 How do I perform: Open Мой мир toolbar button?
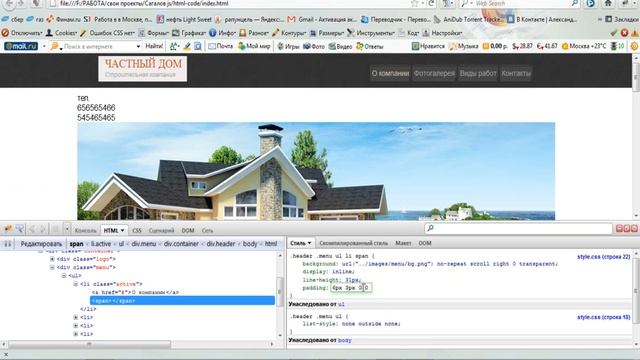click(x=254, y=46)
